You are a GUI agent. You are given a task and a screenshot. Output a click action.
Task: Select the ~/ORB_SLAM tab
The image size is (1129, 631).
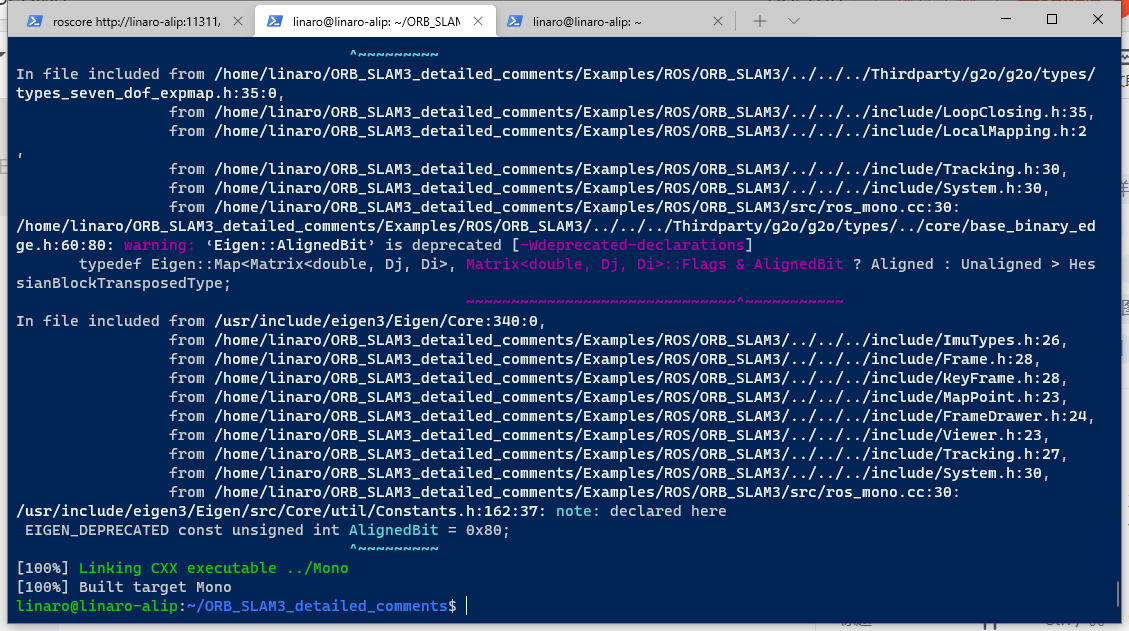375,22
